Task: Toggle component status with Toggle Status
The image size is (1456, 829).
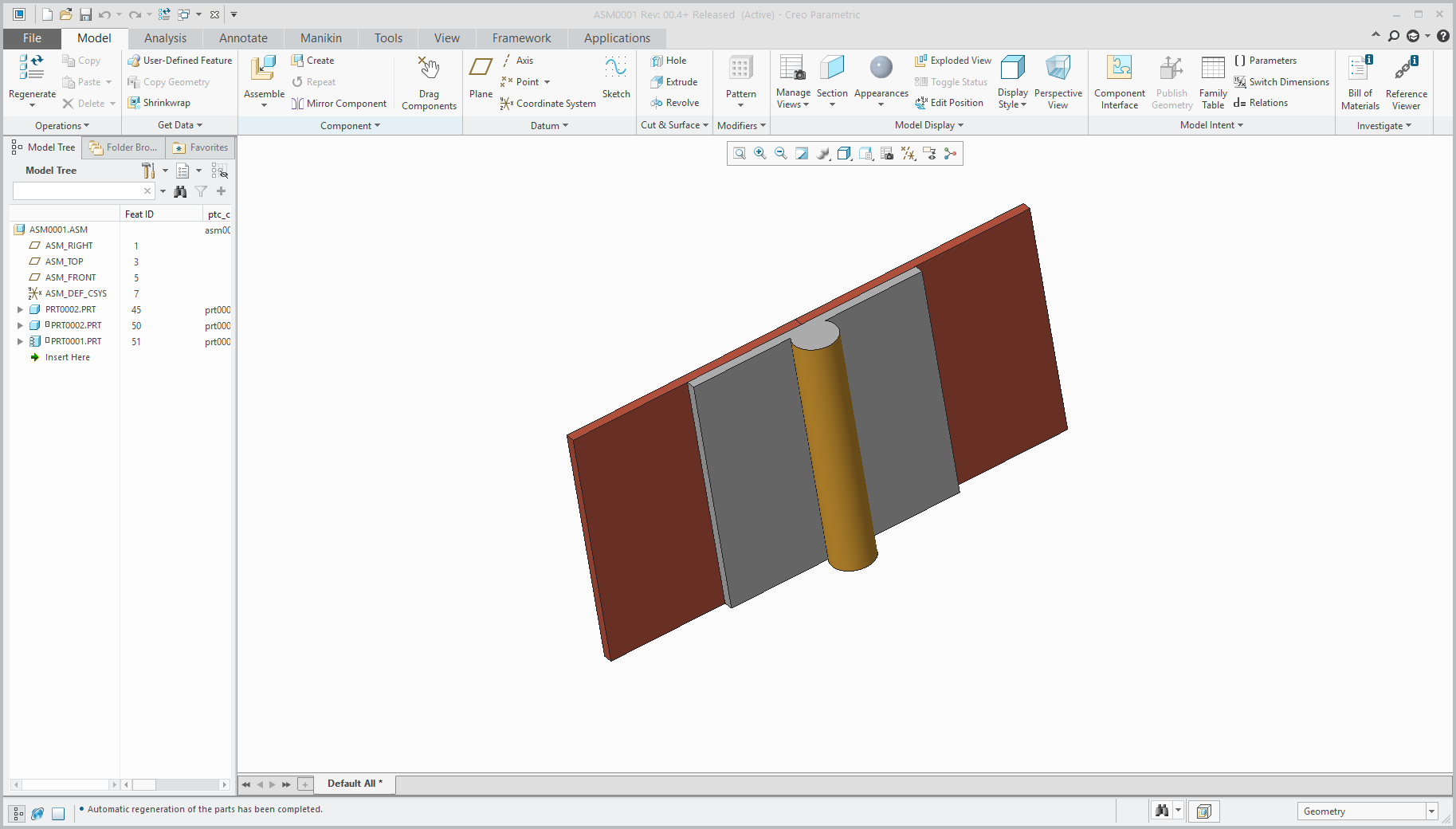Action: [x=951, y=81]
